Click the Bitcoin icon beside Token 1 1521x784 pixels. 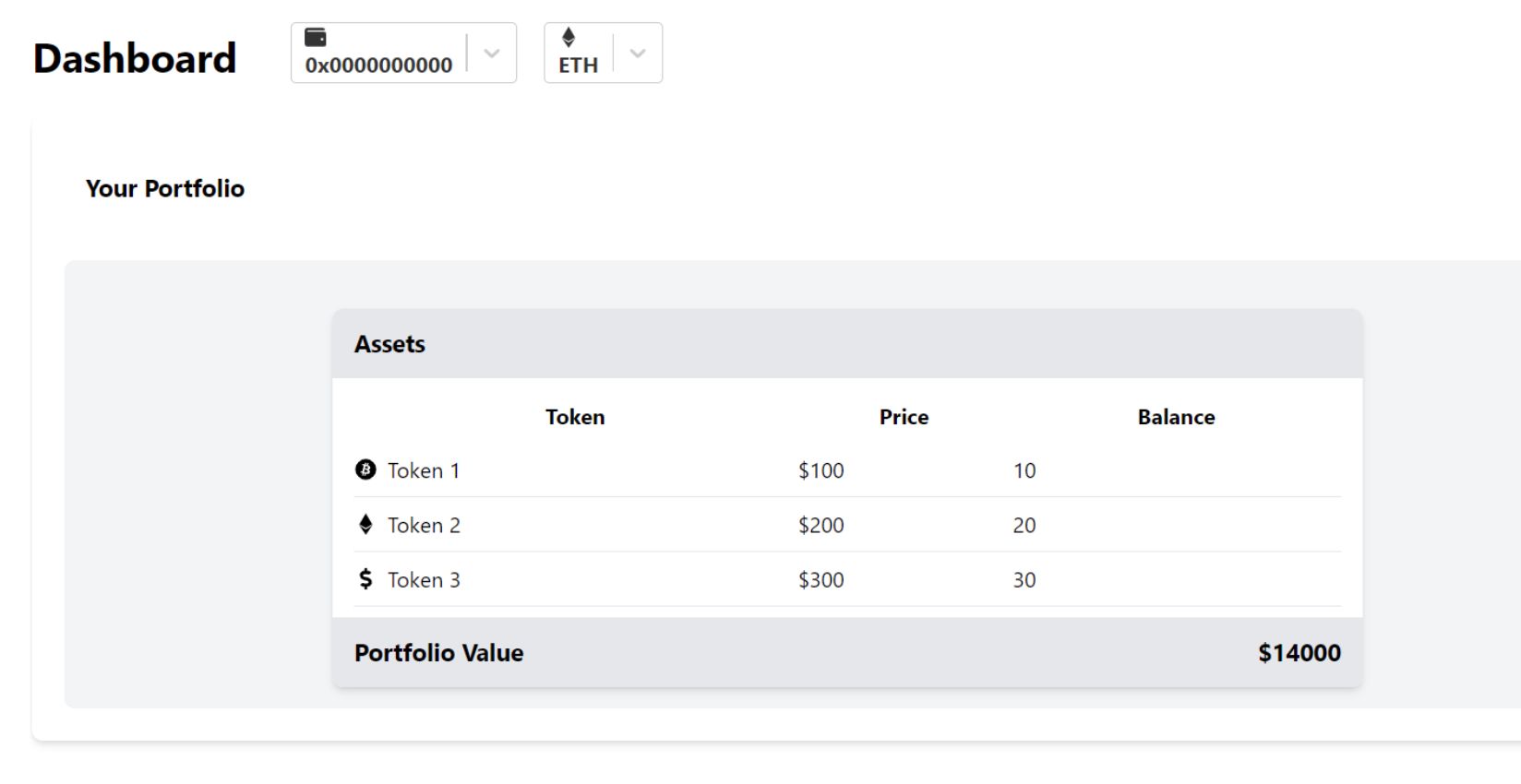click(x=365, y=469)
